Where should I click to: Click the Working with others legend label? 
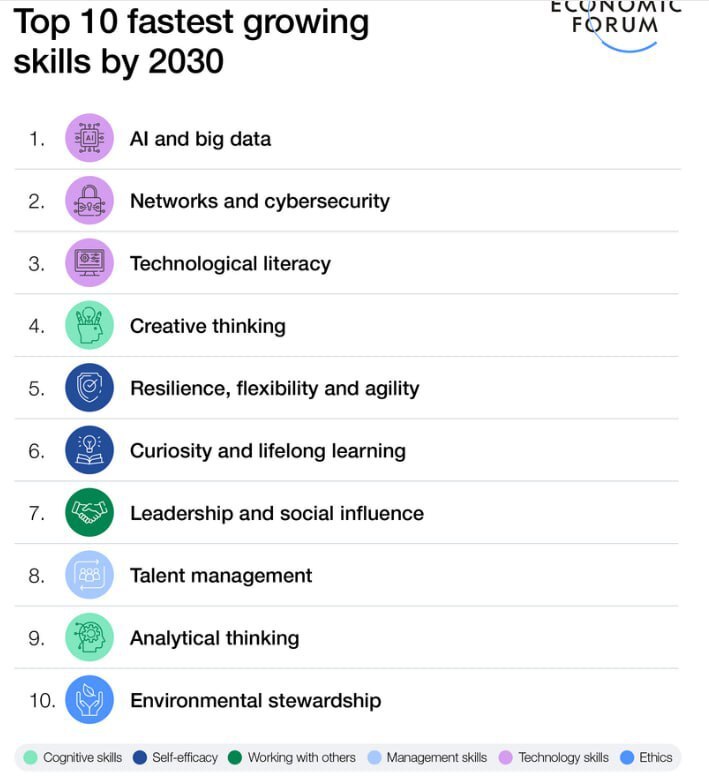301,758
